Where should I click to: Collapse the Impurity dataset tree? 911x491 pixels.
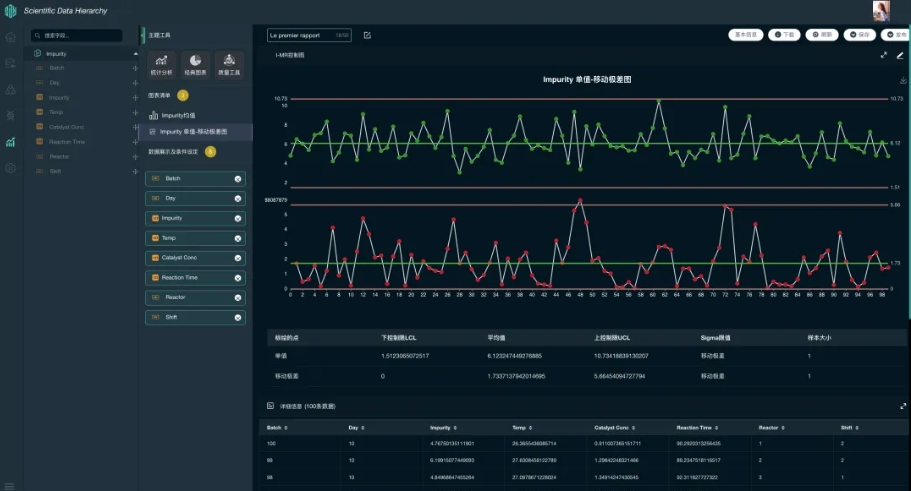[136, 53]
